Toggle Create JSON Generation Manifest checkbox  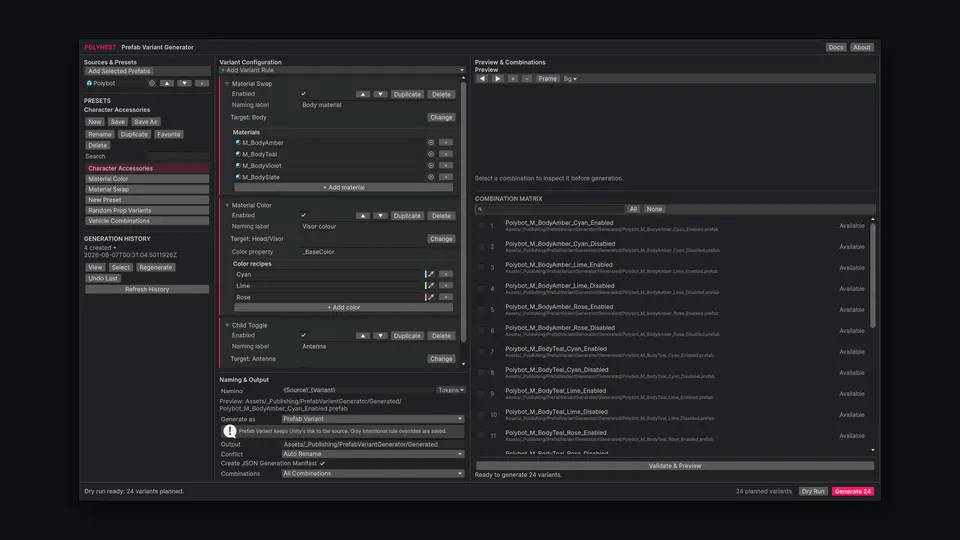click(x=322, y=463)
